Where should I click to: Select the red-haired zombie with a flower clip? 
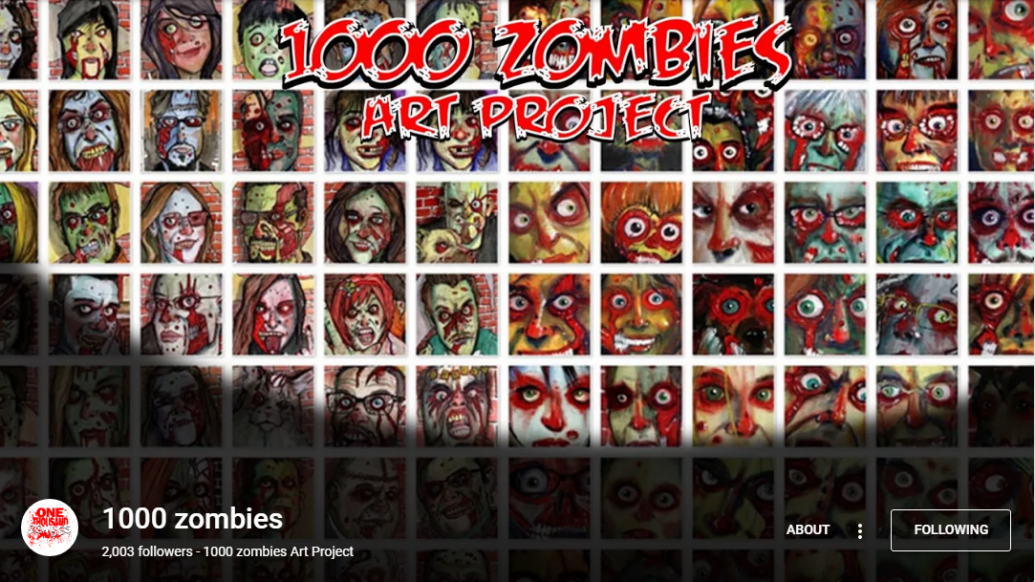[365, 315]
